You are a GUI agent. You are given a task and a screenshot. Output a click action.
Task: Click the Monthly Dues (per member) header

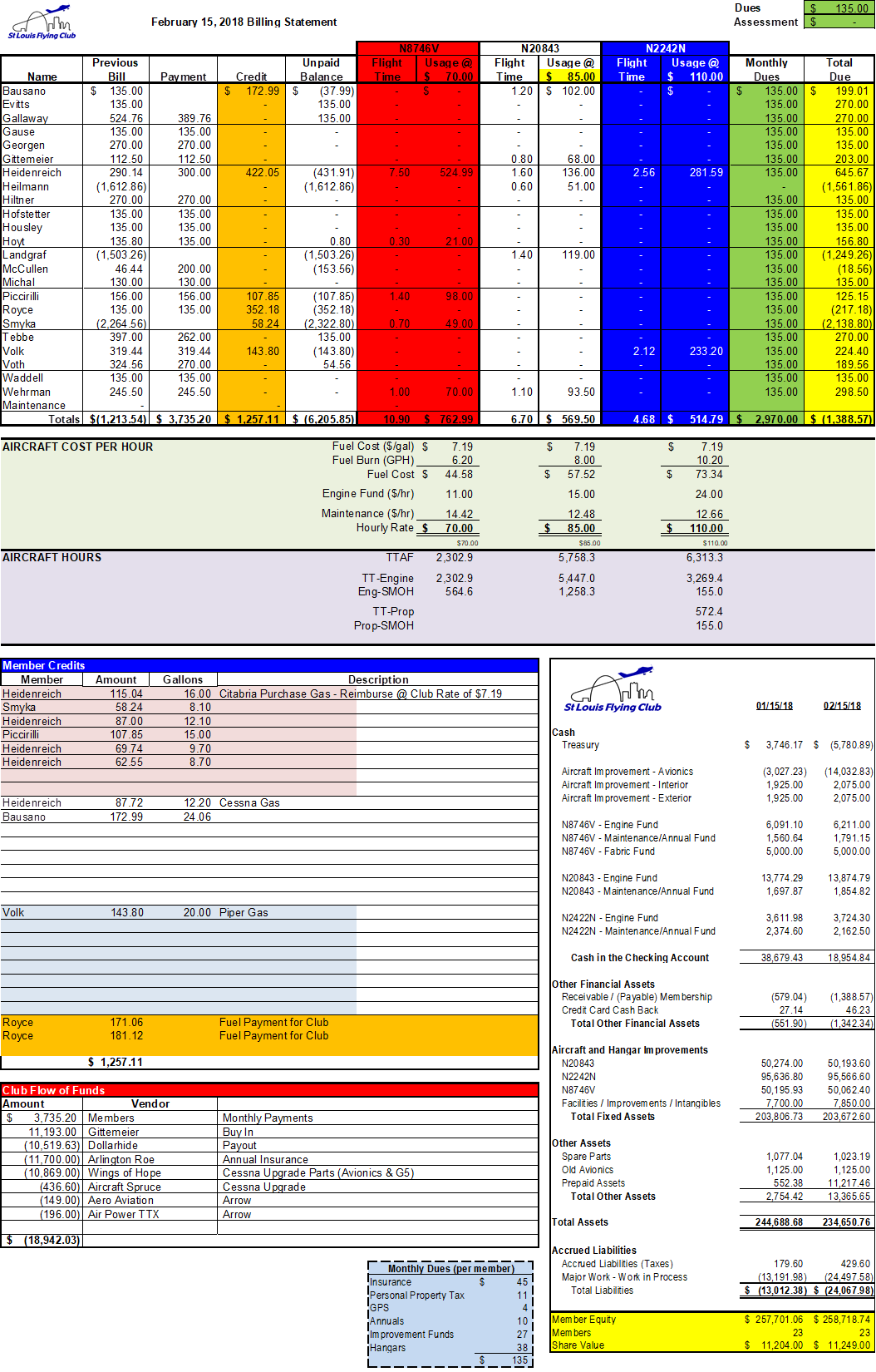[450, 1268]
